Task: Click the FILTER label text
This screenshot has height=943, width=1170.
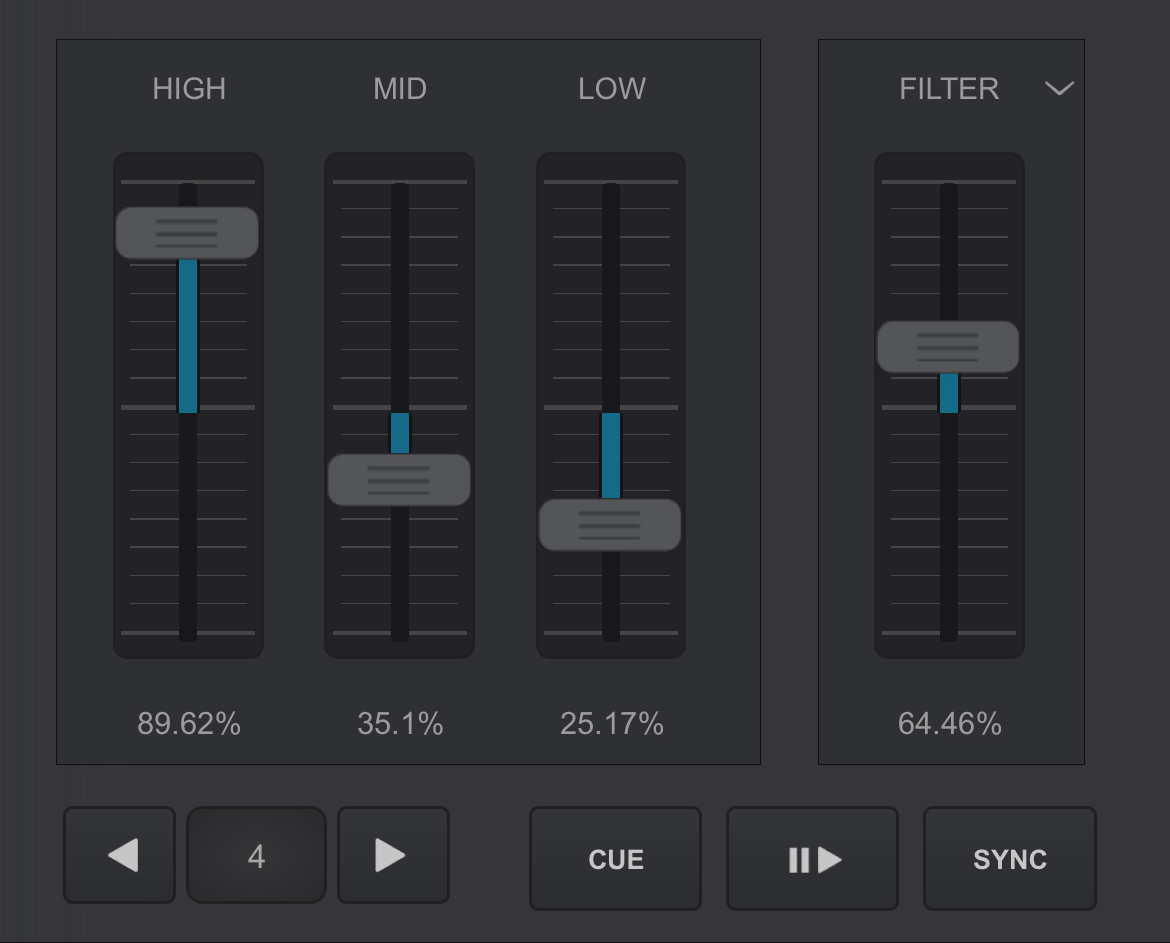Action: tap(948, 89)
